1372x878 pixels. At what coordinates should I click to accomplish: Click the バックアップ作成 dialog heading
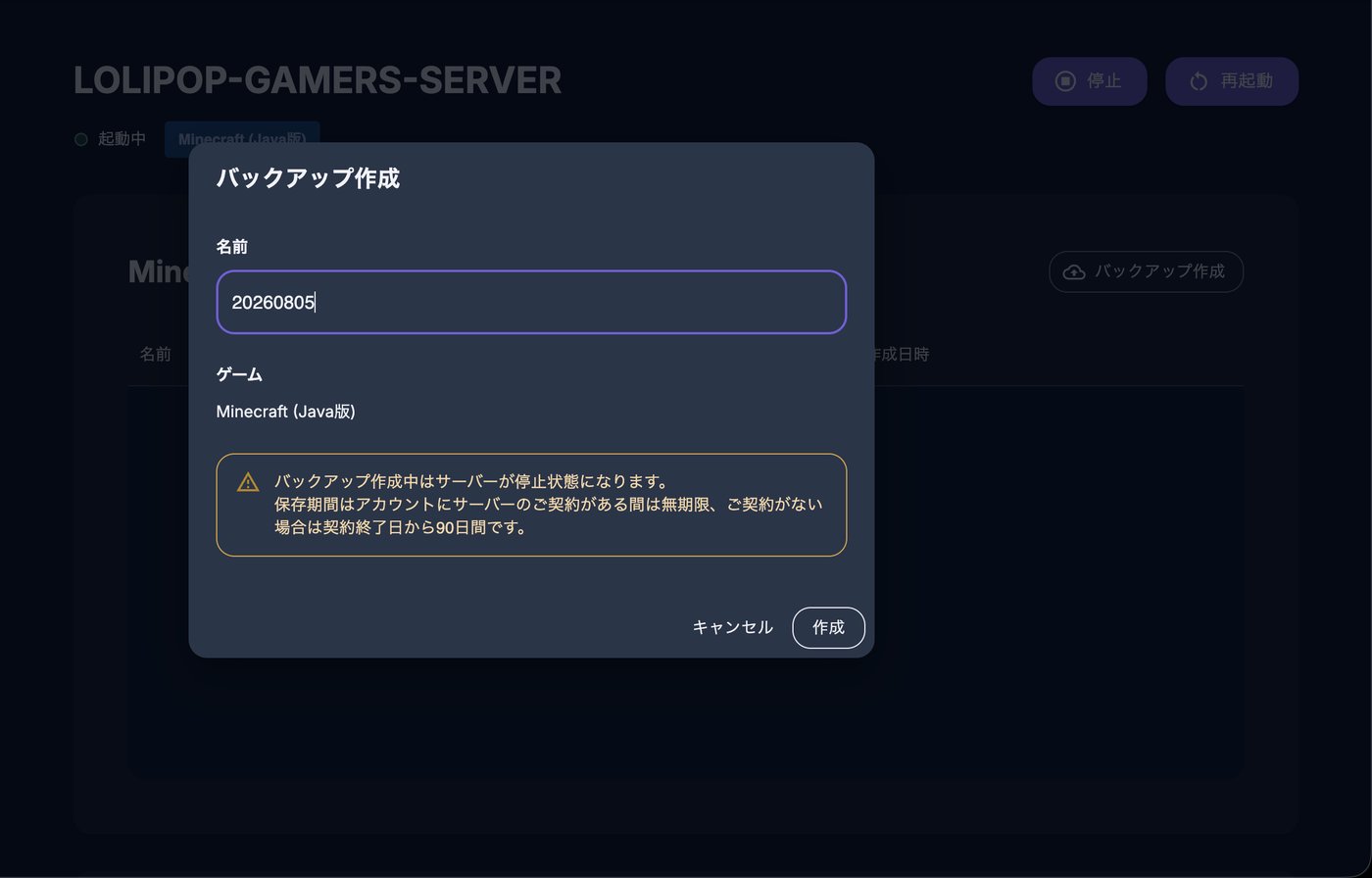(x=308, y=178)
